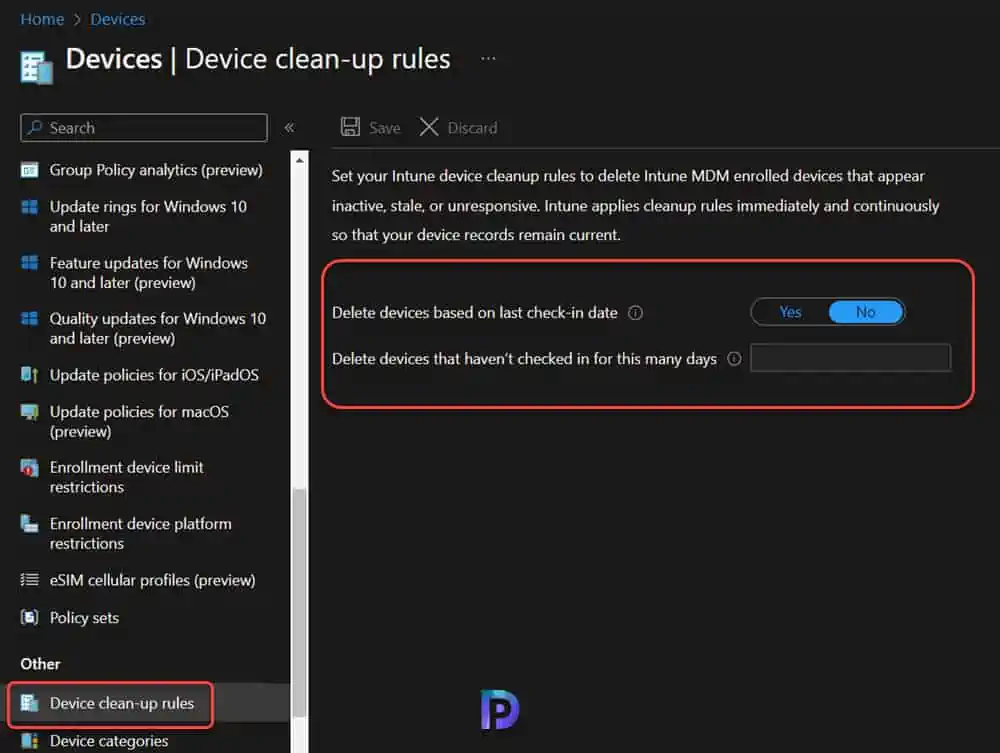
Task: Click the text 'Delete devices based on last check-in date'
Action: pos(474,312)
